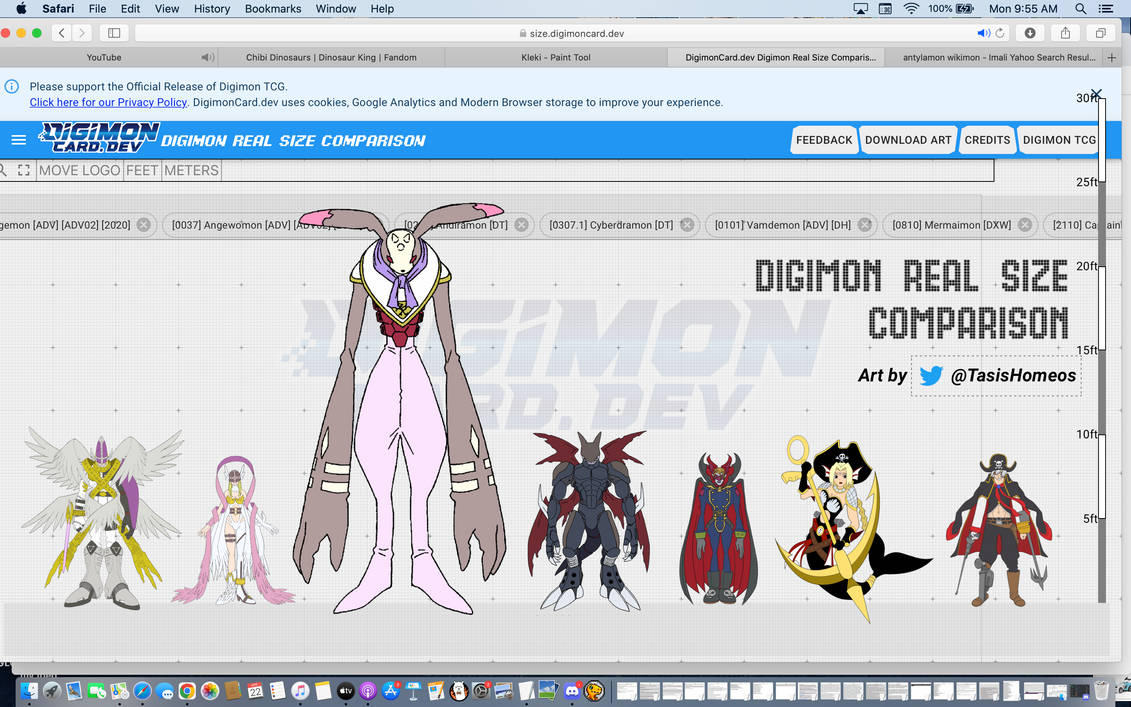Remove the Mermaimon chip via its X
Screen dimensions: 1131x707
point(1025,225)
